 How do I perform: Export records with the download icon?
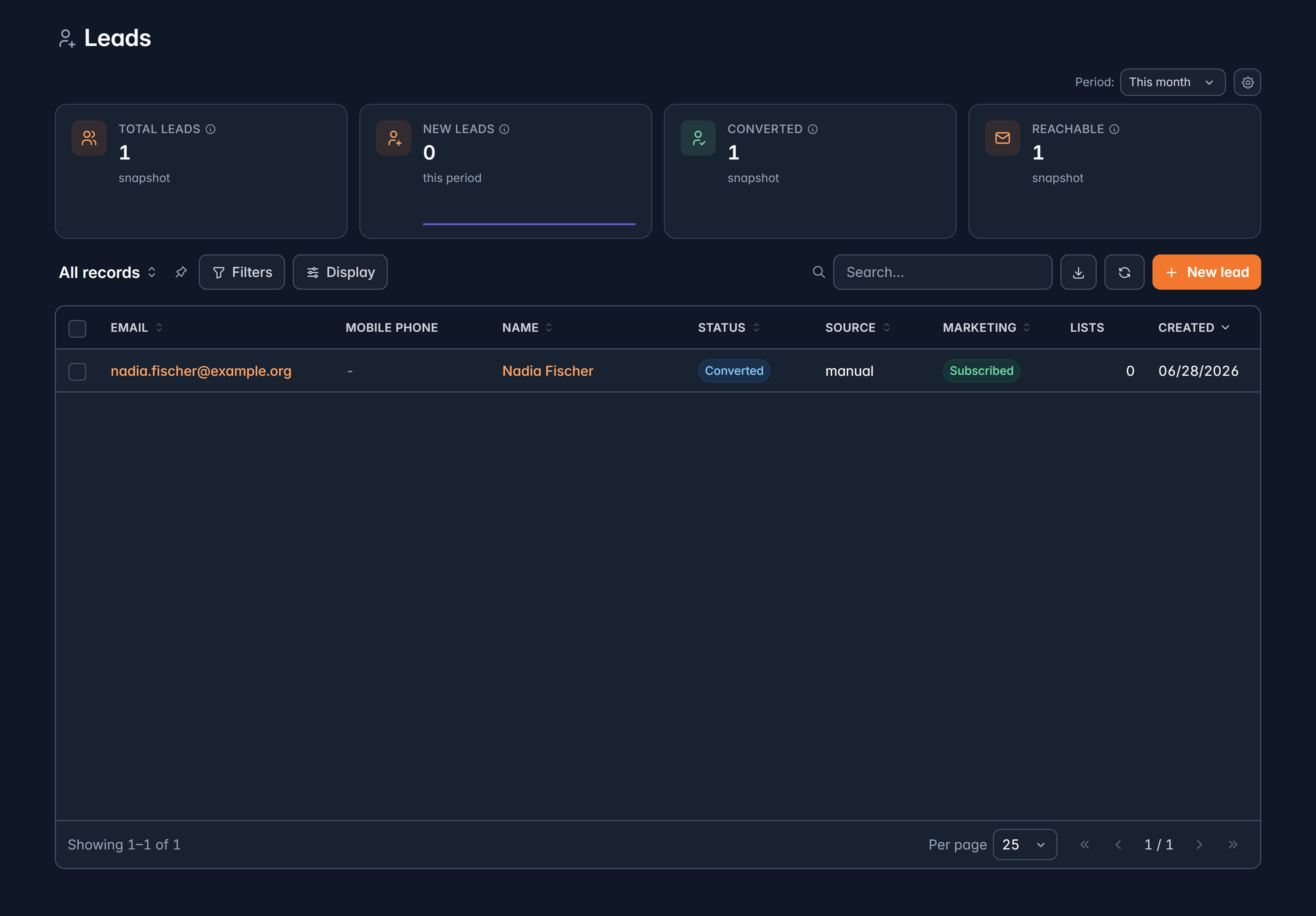(x=1078, y=272)
